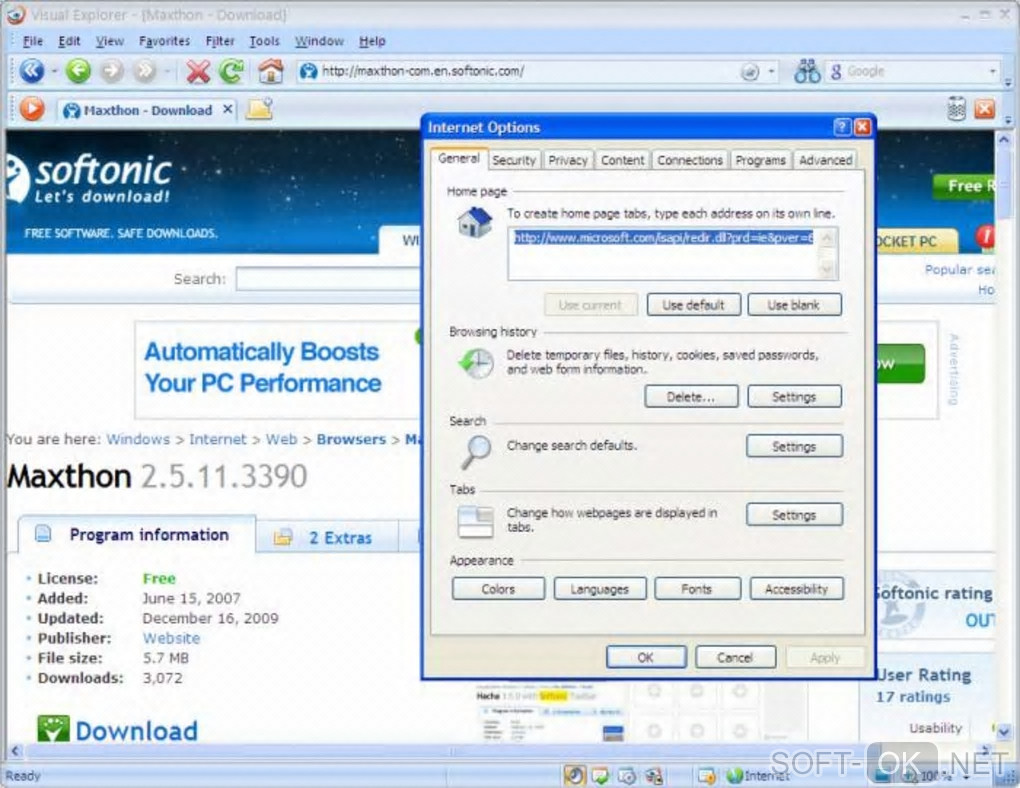Open the Tools menu
This screenshot has width=1020, height=788.
coord(264,41)
